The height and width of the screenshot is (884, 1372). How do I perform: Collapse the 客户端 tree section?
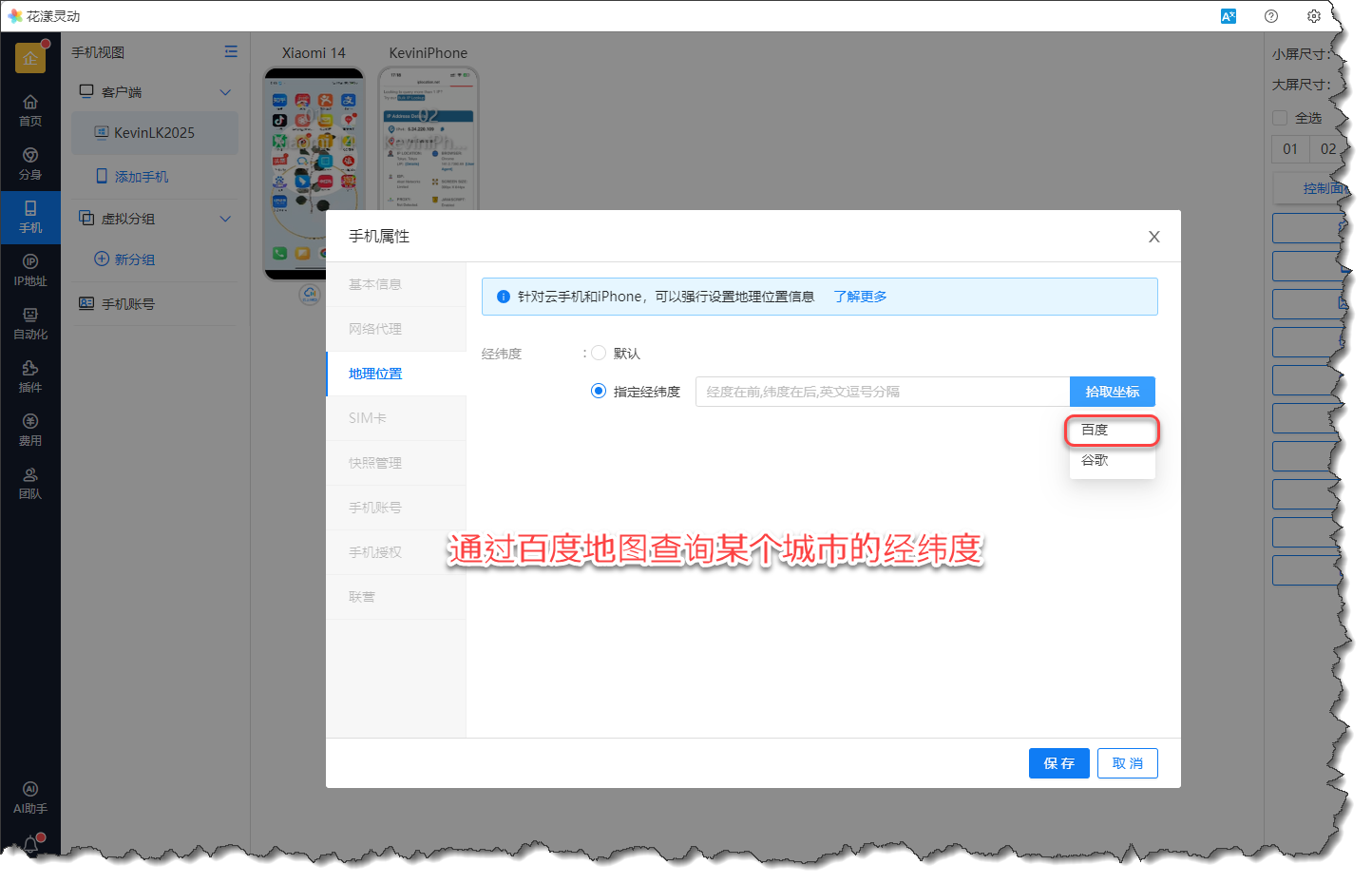(225, 92)
